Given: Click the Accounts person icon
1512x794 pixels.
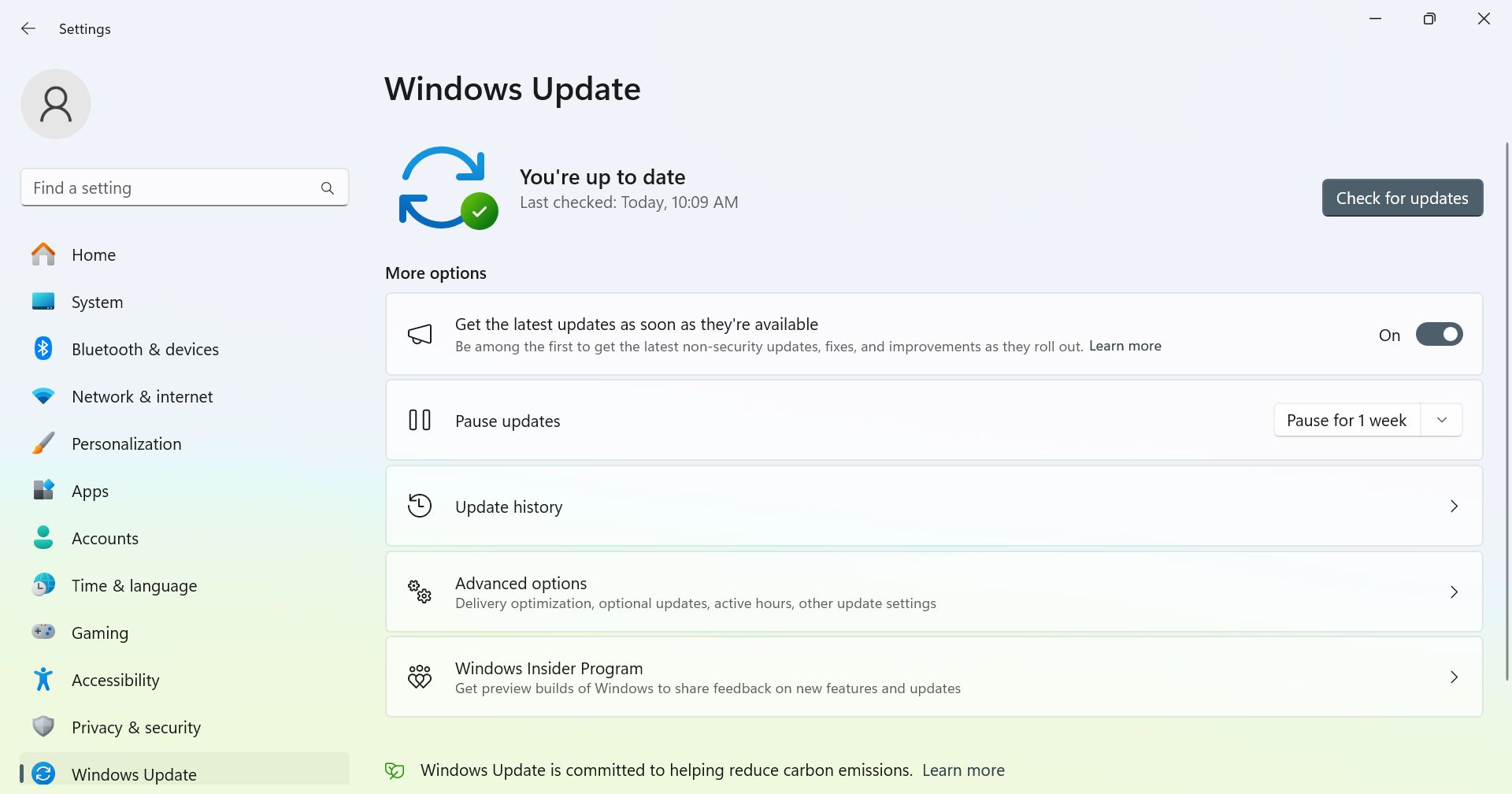Looking at the screenshot, I should click(x=43, y=537).
